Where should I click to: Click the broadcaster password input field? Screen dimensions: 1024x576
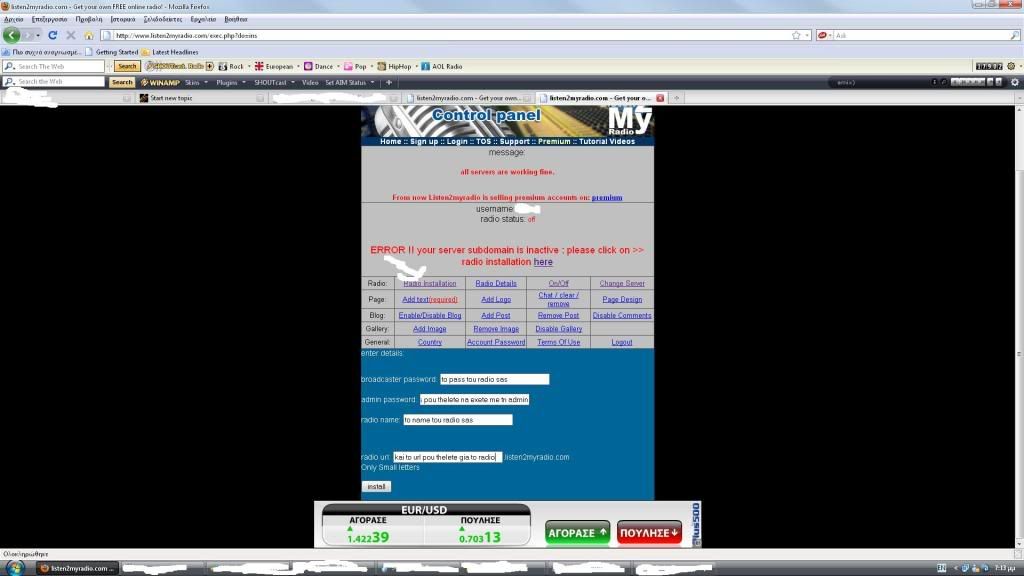(494, 380)
